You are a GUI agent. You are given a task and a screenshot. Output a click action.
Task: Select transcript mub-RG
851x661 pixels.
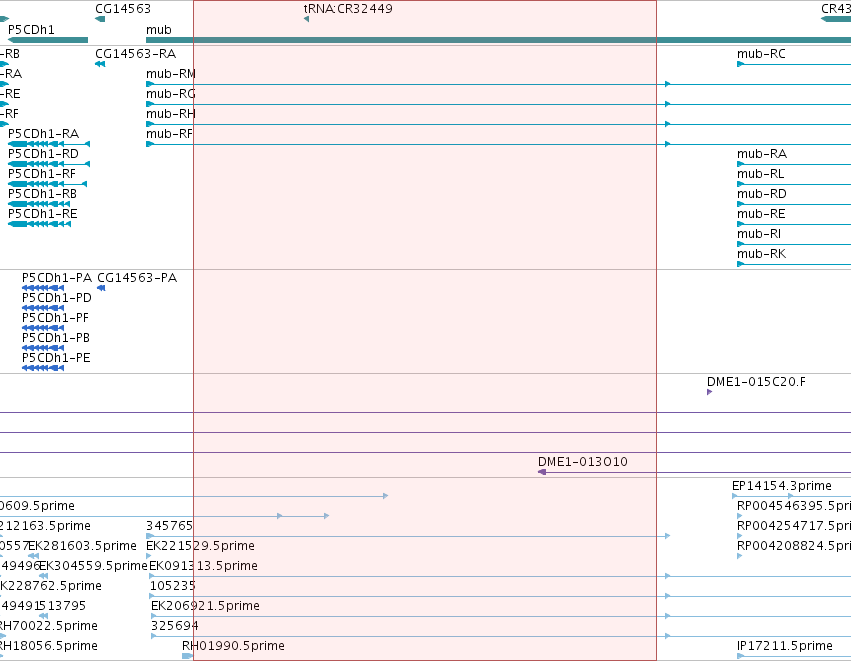click(170, 94)
